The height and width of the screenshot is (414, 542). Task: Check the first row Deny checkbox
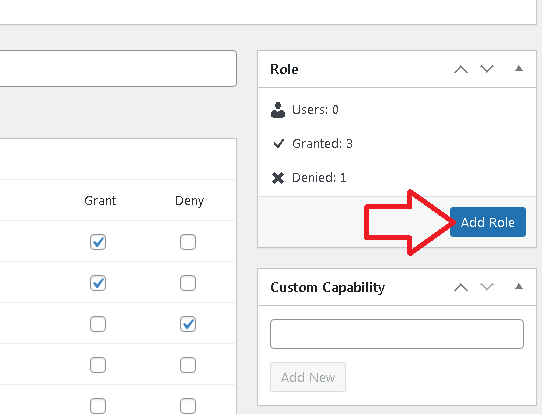[x=188, y=242]
